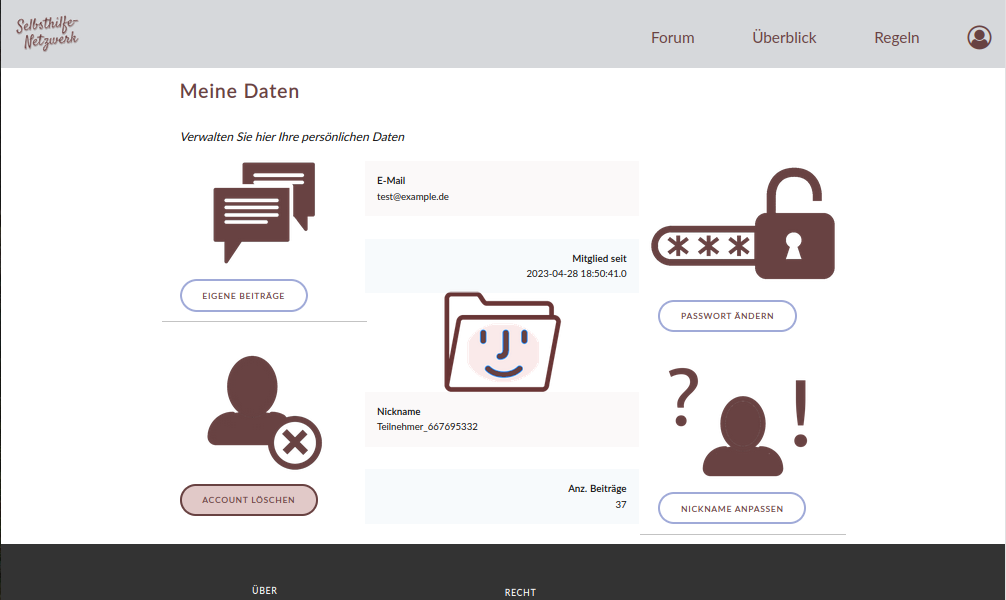Click the speech bubbles posts icon
The height and width of the screenshot is (600, 1006).
264,212
